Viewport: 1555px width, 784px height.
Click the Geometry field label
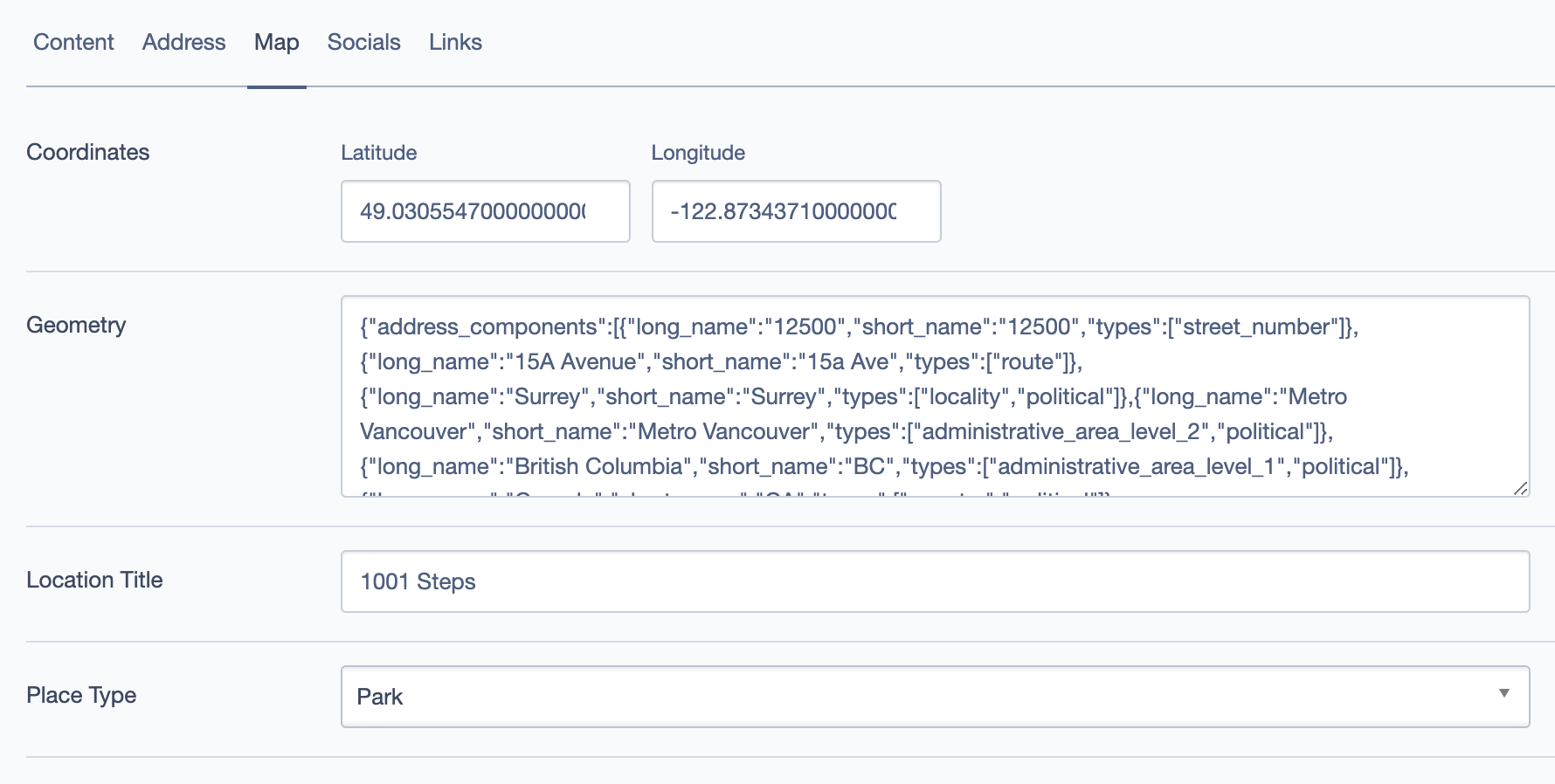coord(76,325)
